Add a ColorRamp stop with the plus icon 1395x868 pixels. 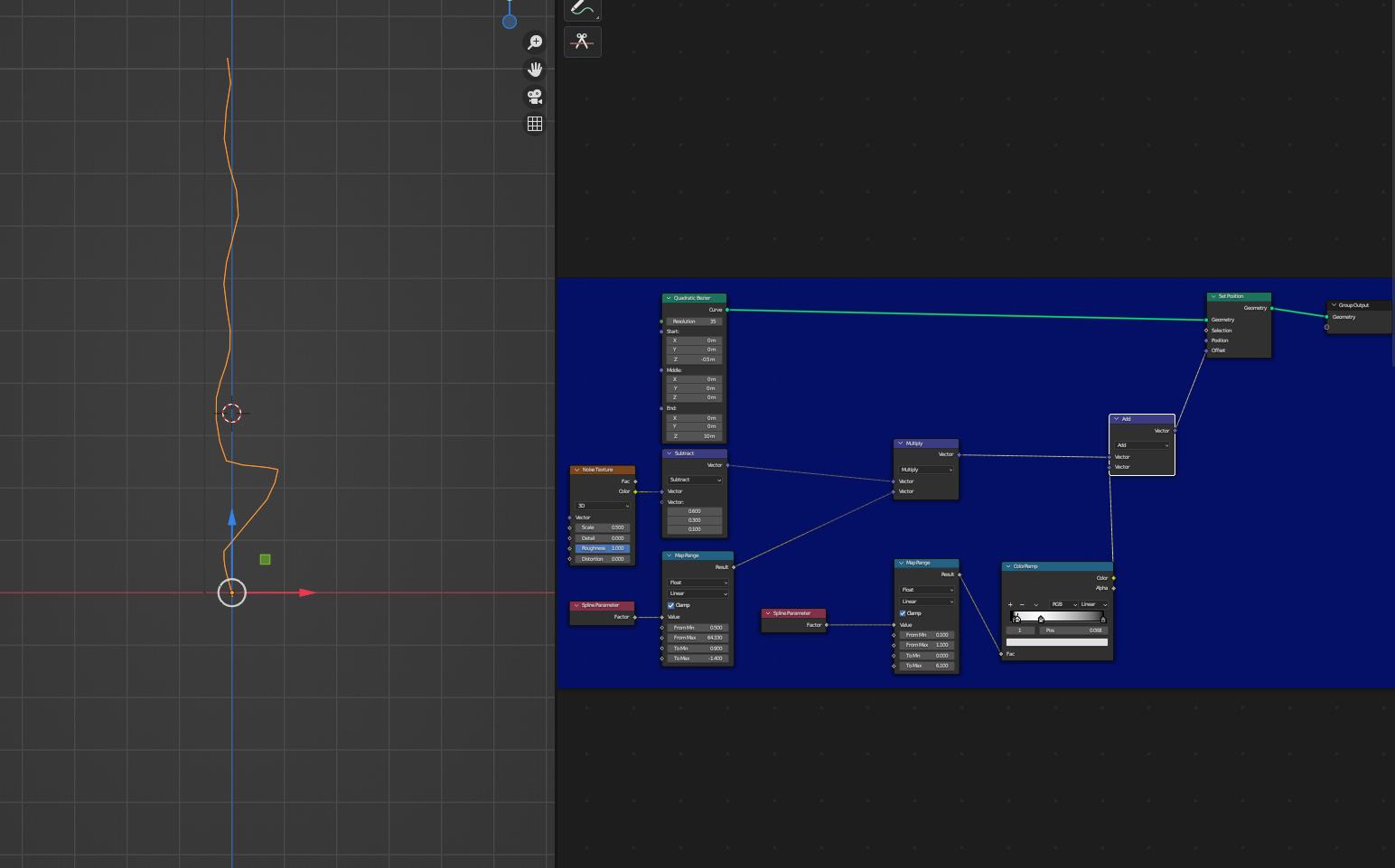coord(1010,604)
